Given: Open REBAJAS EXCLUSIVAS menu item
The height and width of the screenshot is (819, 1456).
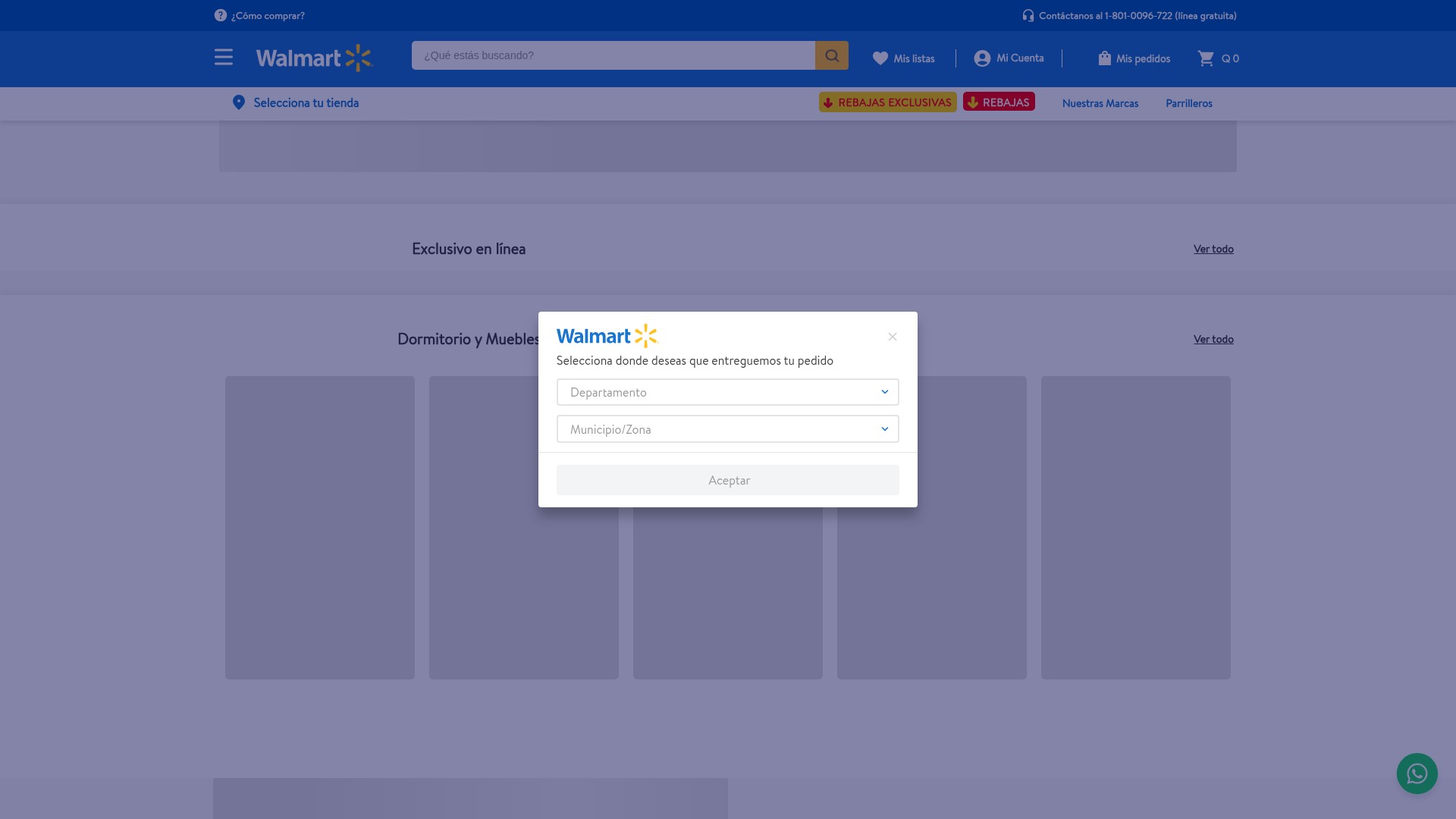Looking at the screenshot, I should (x=888, y=102).
